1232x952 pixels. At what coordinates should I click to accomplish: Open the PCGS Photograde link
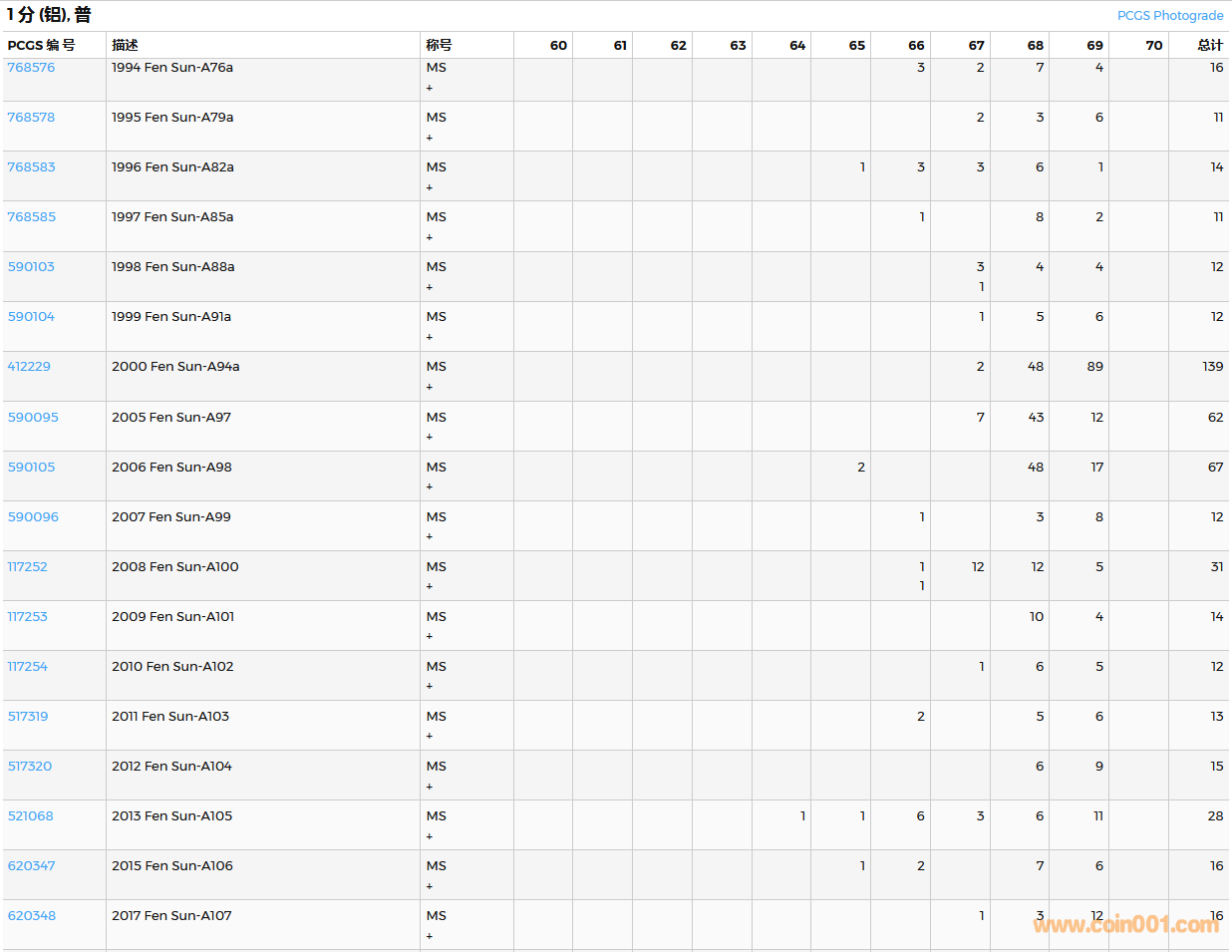(x=1169, y=15)
